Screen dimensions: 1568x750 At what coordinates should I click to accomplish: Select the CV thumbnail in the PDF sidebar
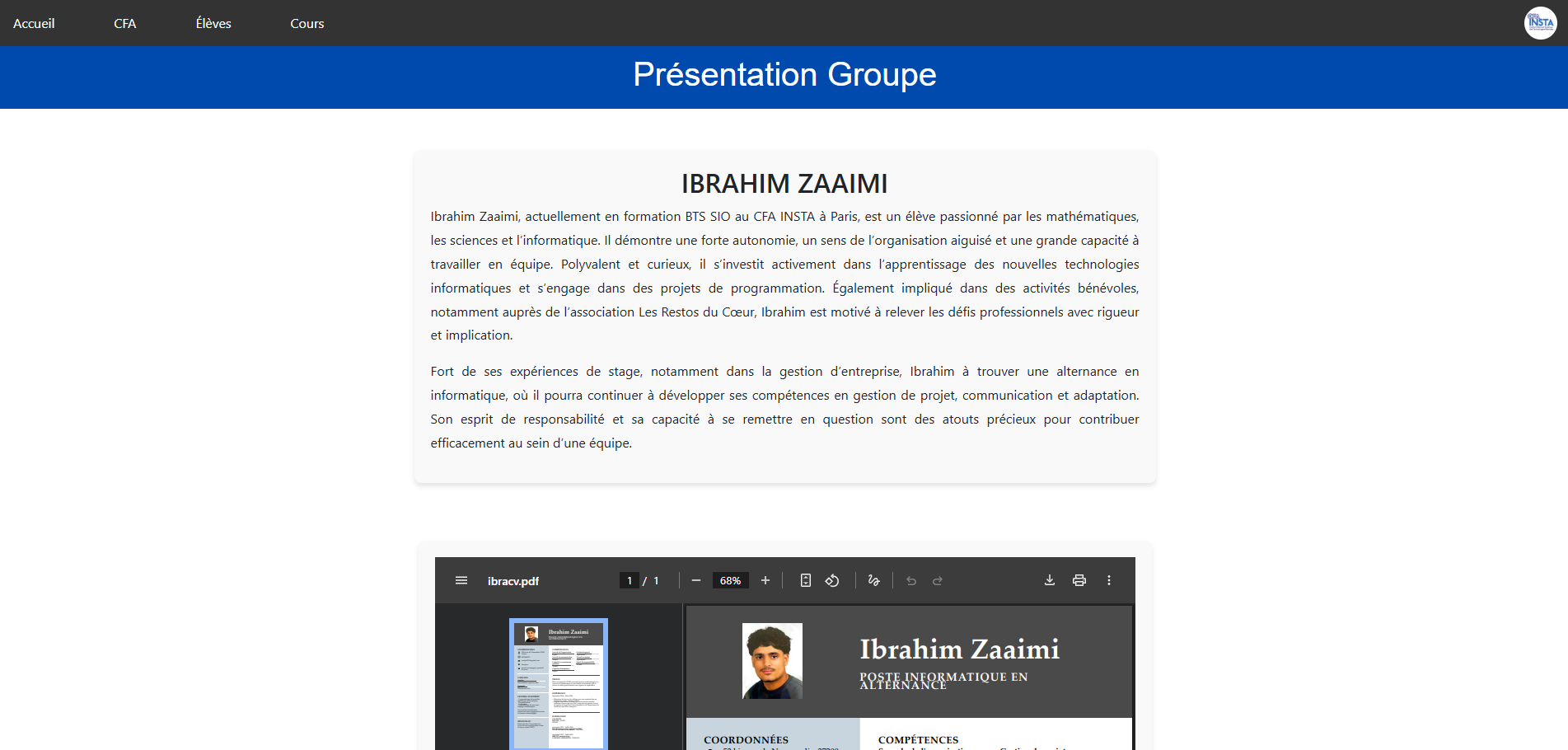[558, 684]
